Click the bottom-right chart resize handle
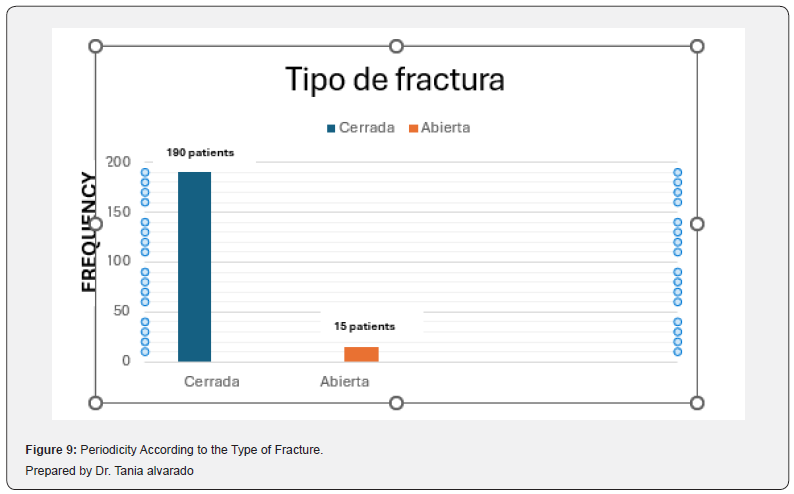Viewport: 794px width, 494px height. point(697,403)
